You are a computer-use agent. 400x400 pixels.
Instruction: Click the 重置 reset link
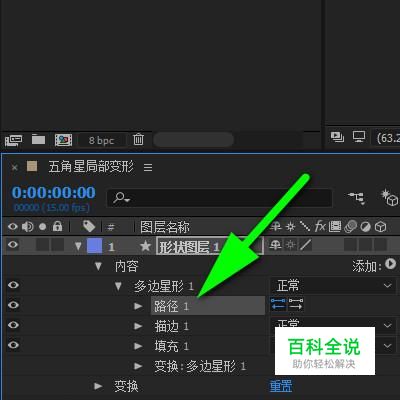click(x=281, y=386)
